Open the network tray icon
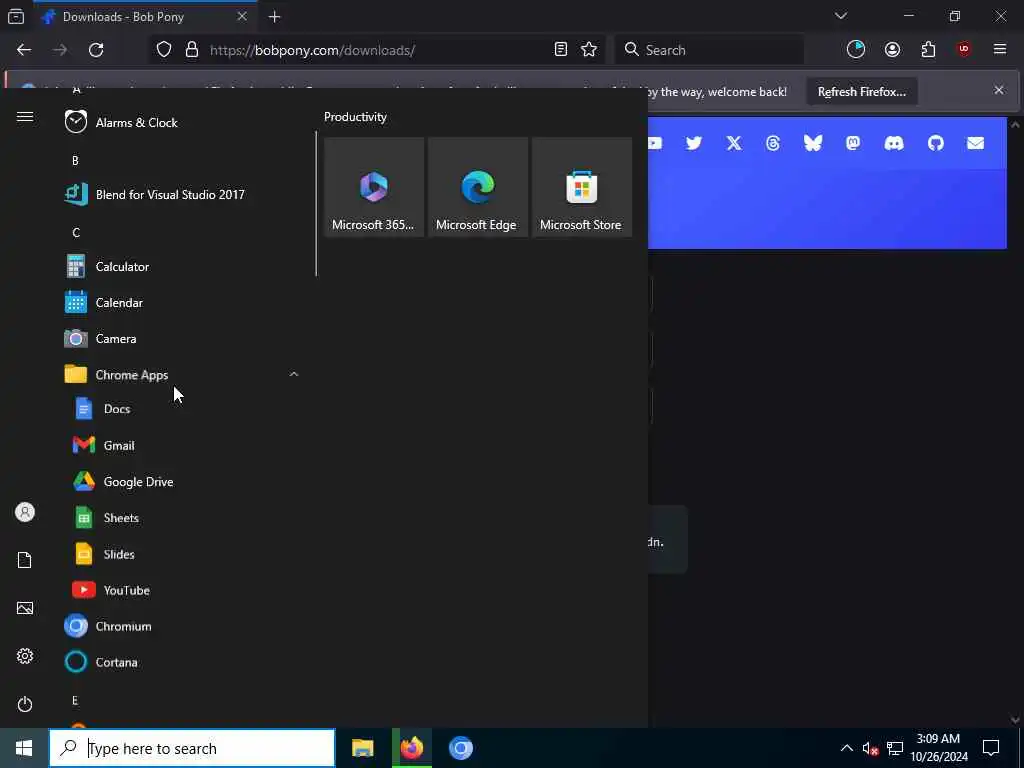This screenshot has height=768, width=1024. [x=895, y=748]
